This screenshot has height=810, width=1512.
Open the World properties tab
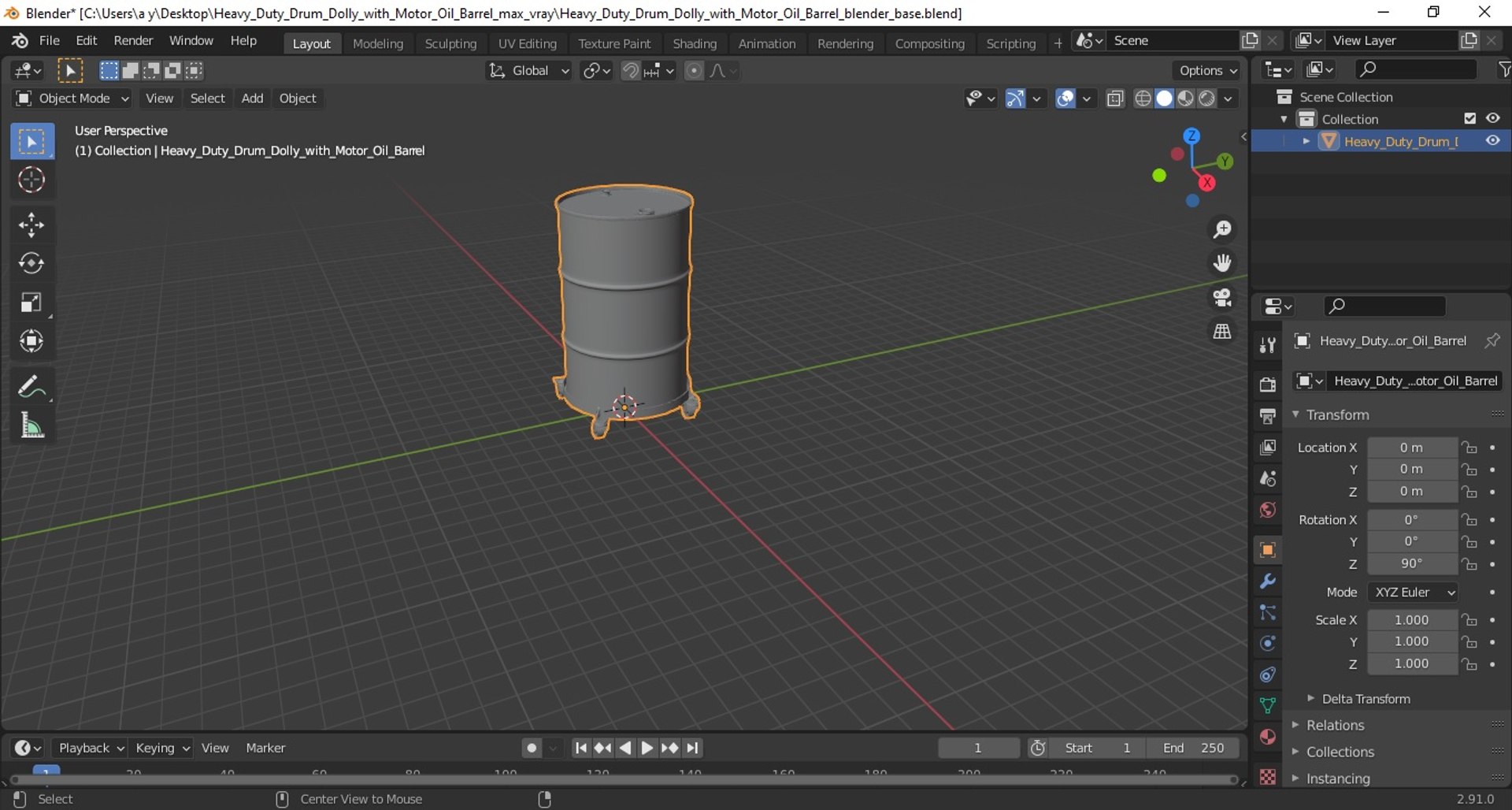1267,510
